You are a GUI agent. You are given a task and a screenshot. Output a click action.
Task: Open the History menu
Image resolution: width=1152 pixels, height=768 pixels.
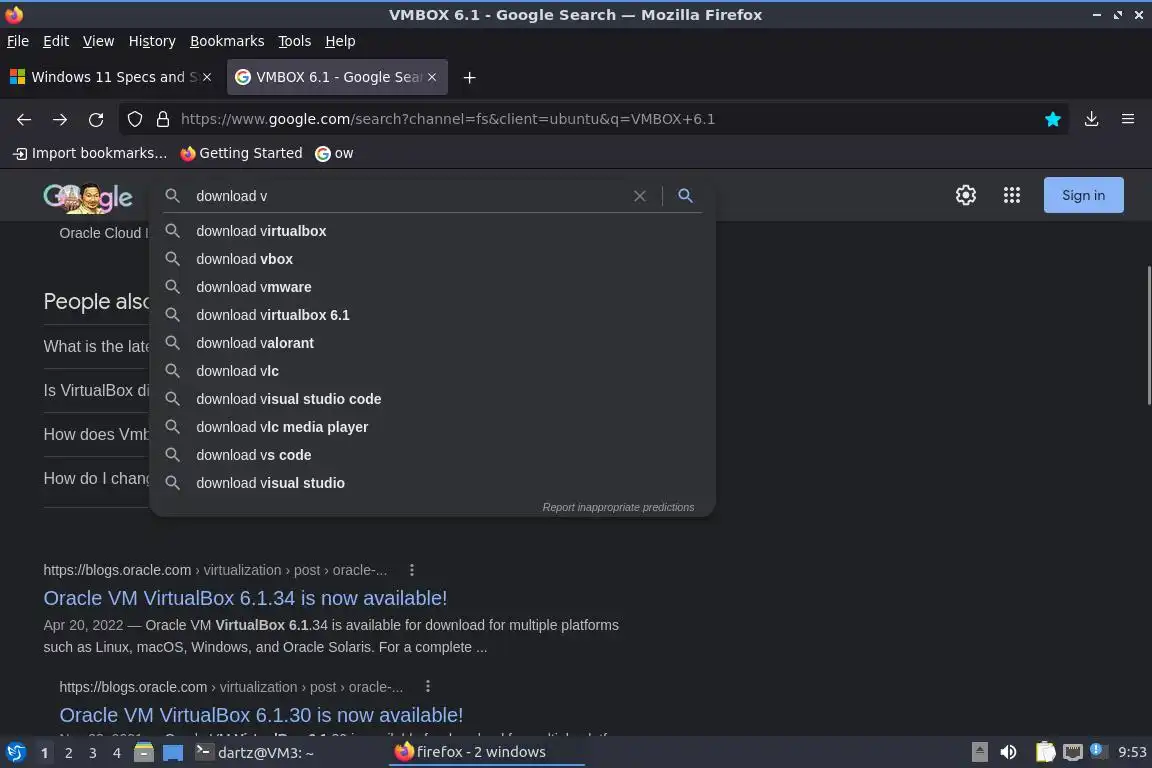click(152, 41)
